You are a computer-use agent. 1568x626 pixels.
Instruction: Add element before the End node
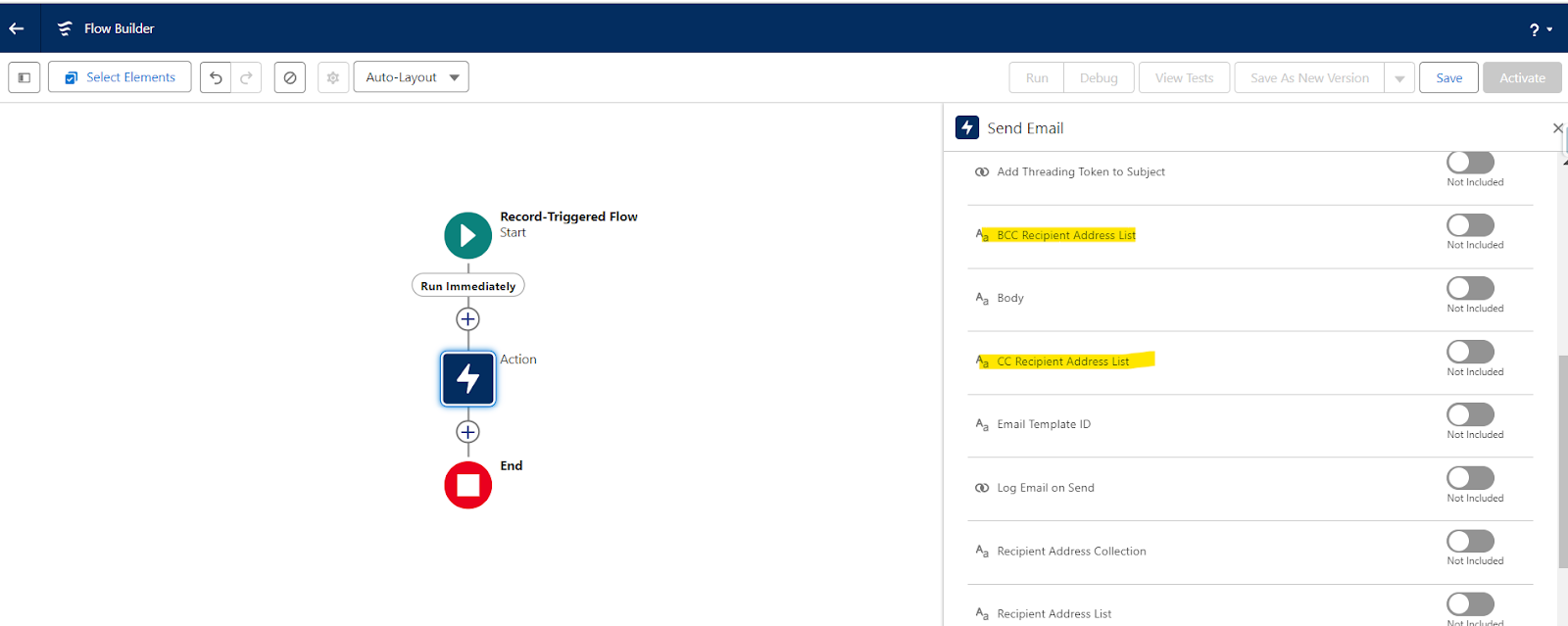pyautogui.click(x=468, y=432)
